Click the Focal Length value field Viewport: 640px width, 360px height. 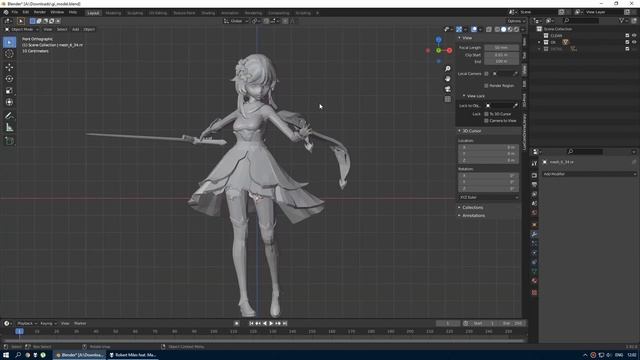click(x=502, y=48)
